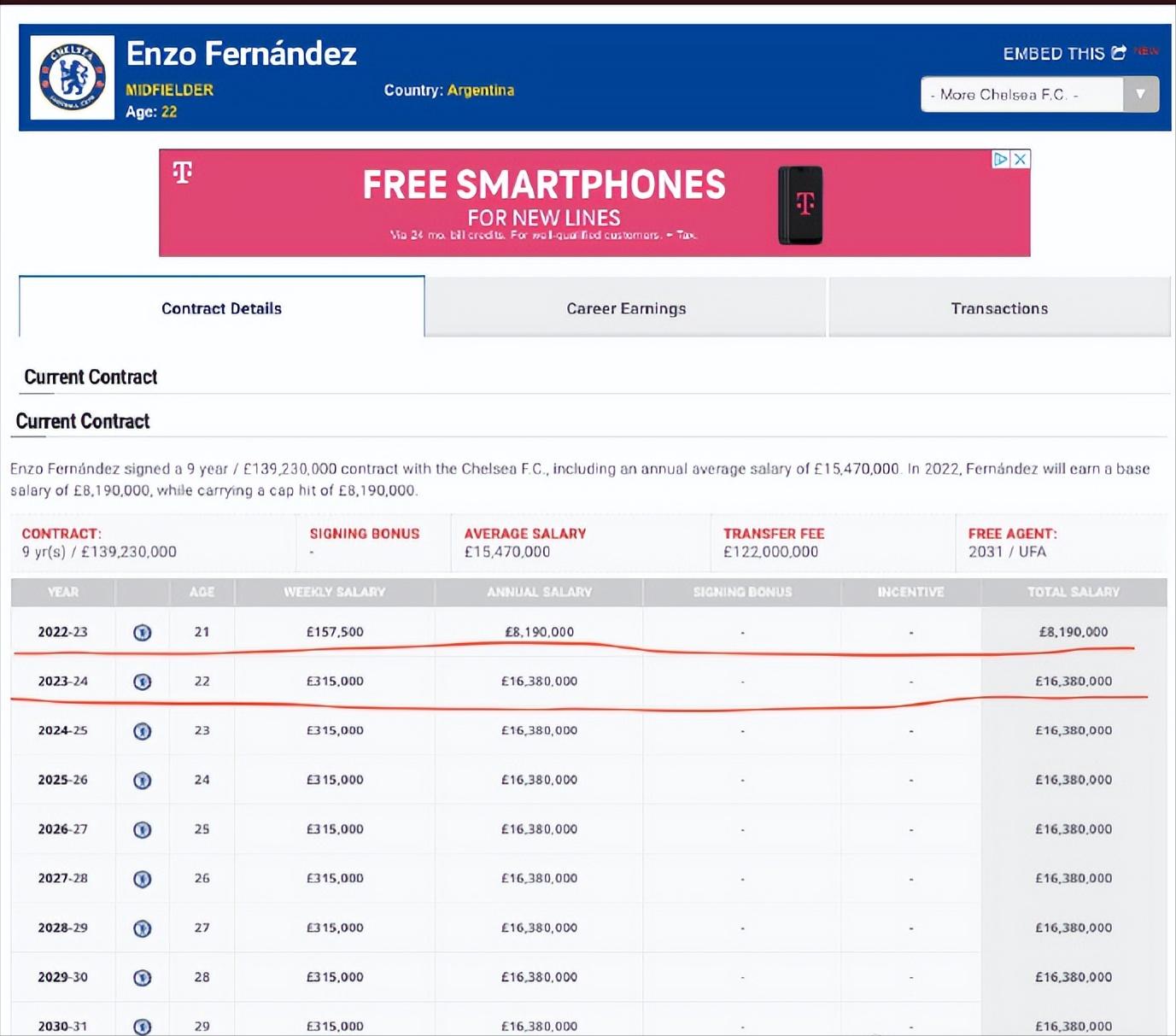Open the Free Smartphones banner advertisement
Screen dimensions: 1176x1036
[x=594, y=202]
